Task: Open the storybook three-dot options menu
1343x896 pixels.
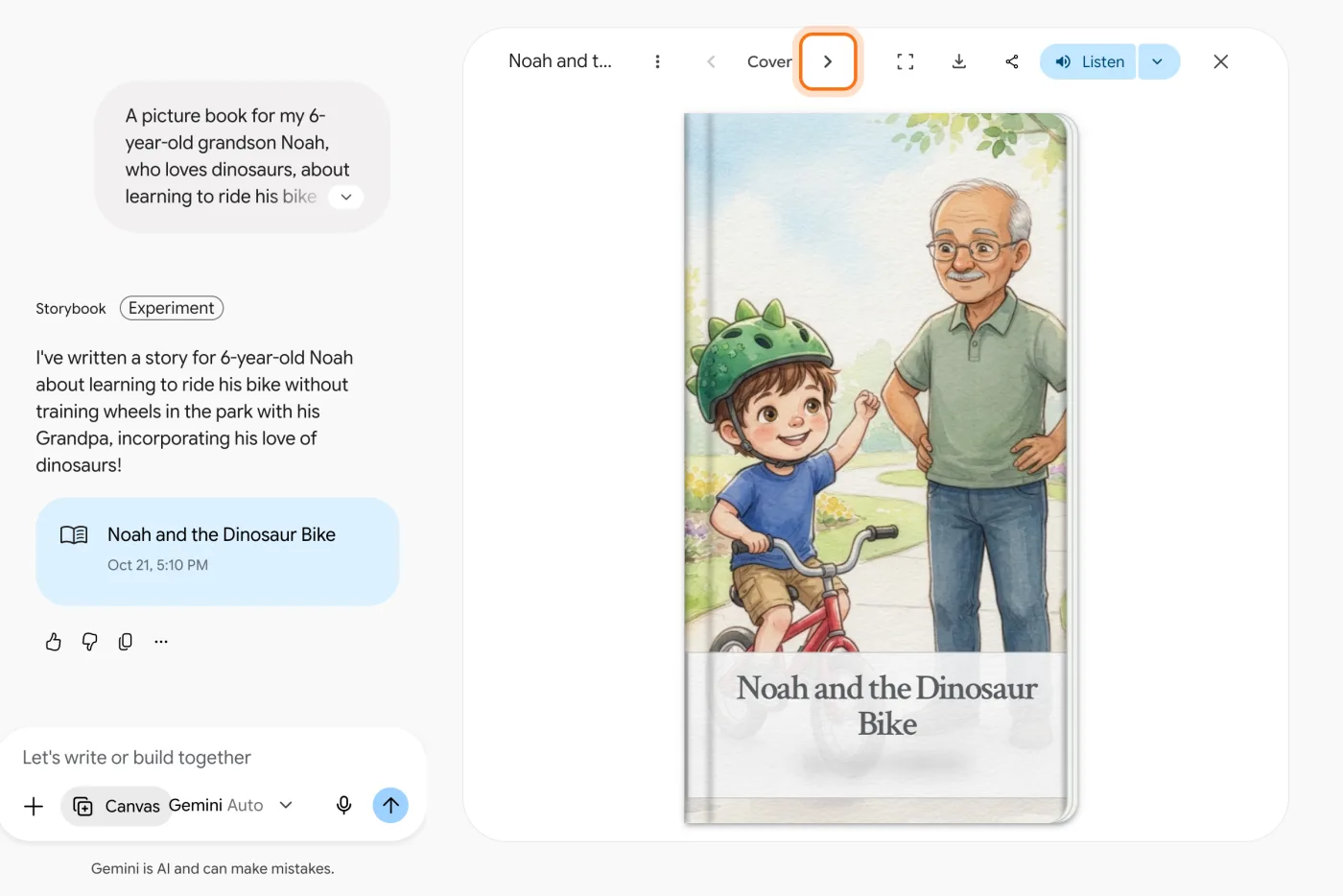Action: (x=657, y=61)
